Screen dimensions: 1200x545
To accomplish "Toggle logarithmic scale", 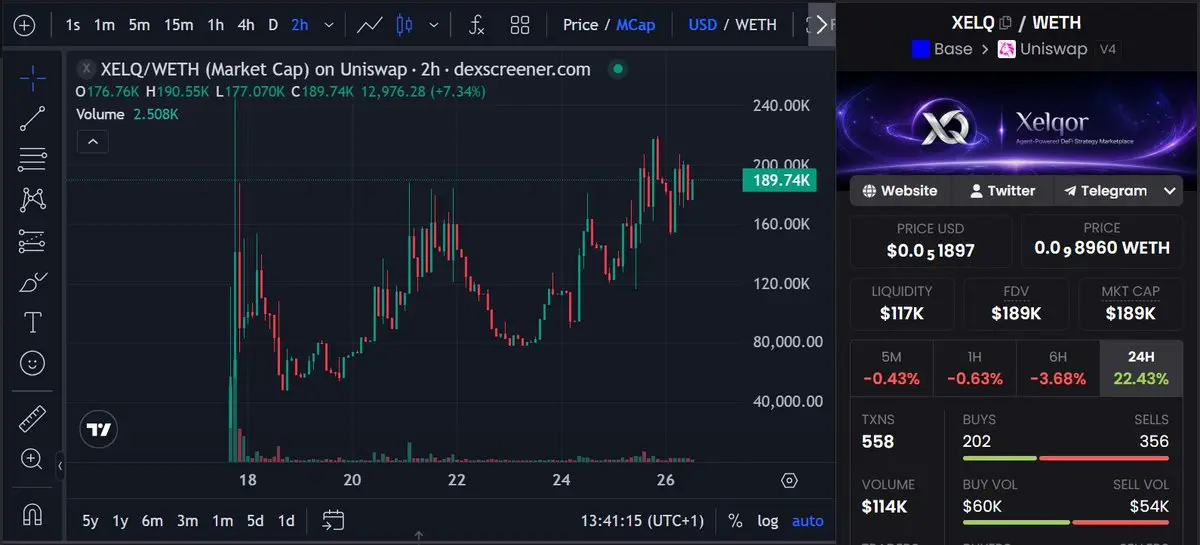I will tap(768, 521).
